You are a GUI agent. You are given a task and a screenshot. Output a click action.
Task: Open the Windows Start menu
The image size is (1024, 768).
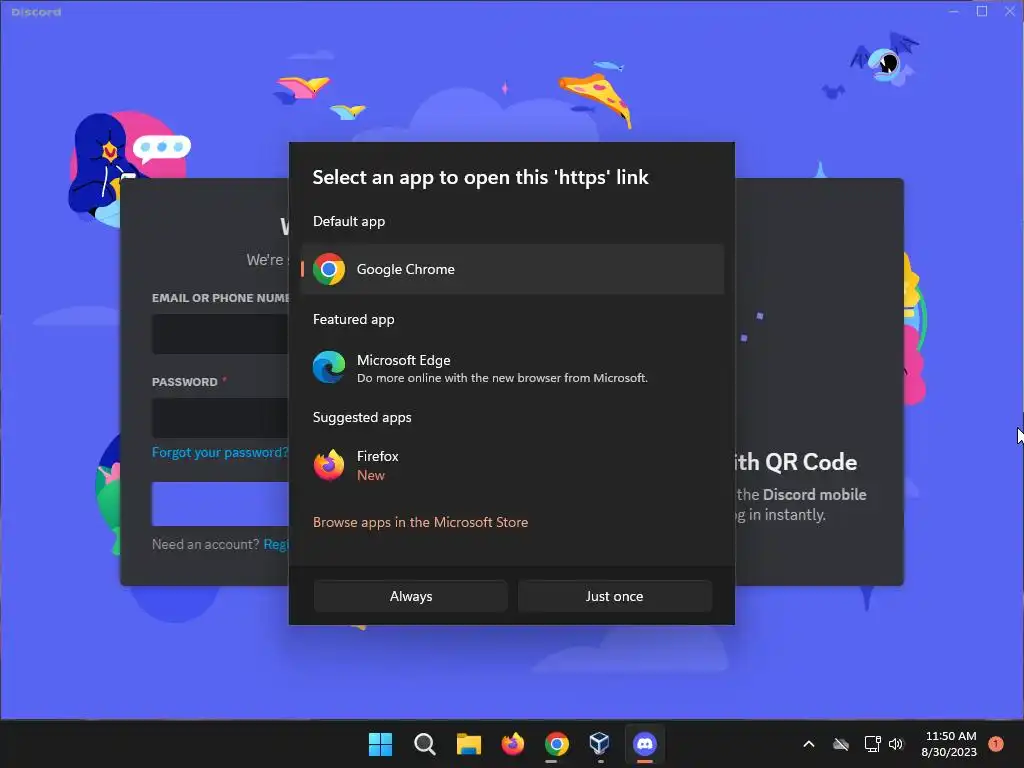(x=380, y=744)
